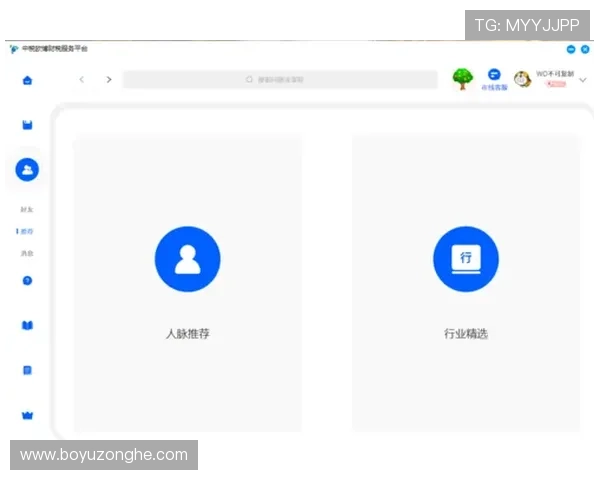The width and height of the screenshot is (600, 480).
Task: Minimize the window via blue minus button
Action: [571, 49]
